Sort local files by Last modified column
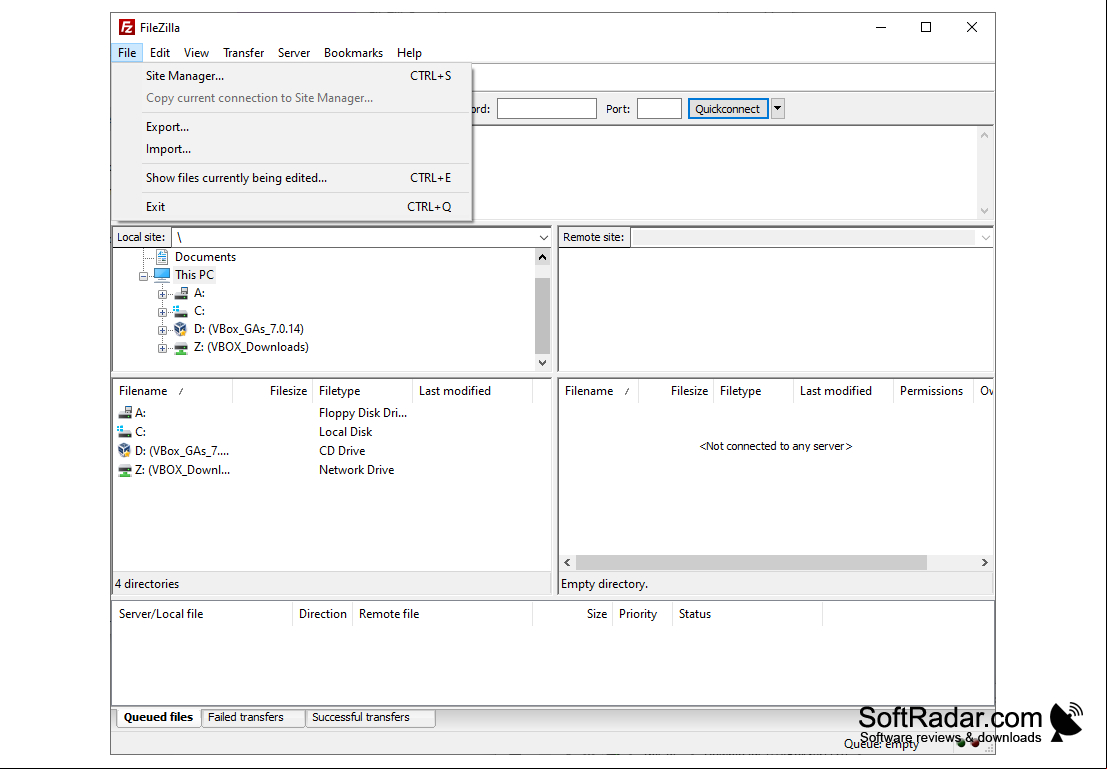Viewport: 1107px width, 769px height. [x=472, y=391]
